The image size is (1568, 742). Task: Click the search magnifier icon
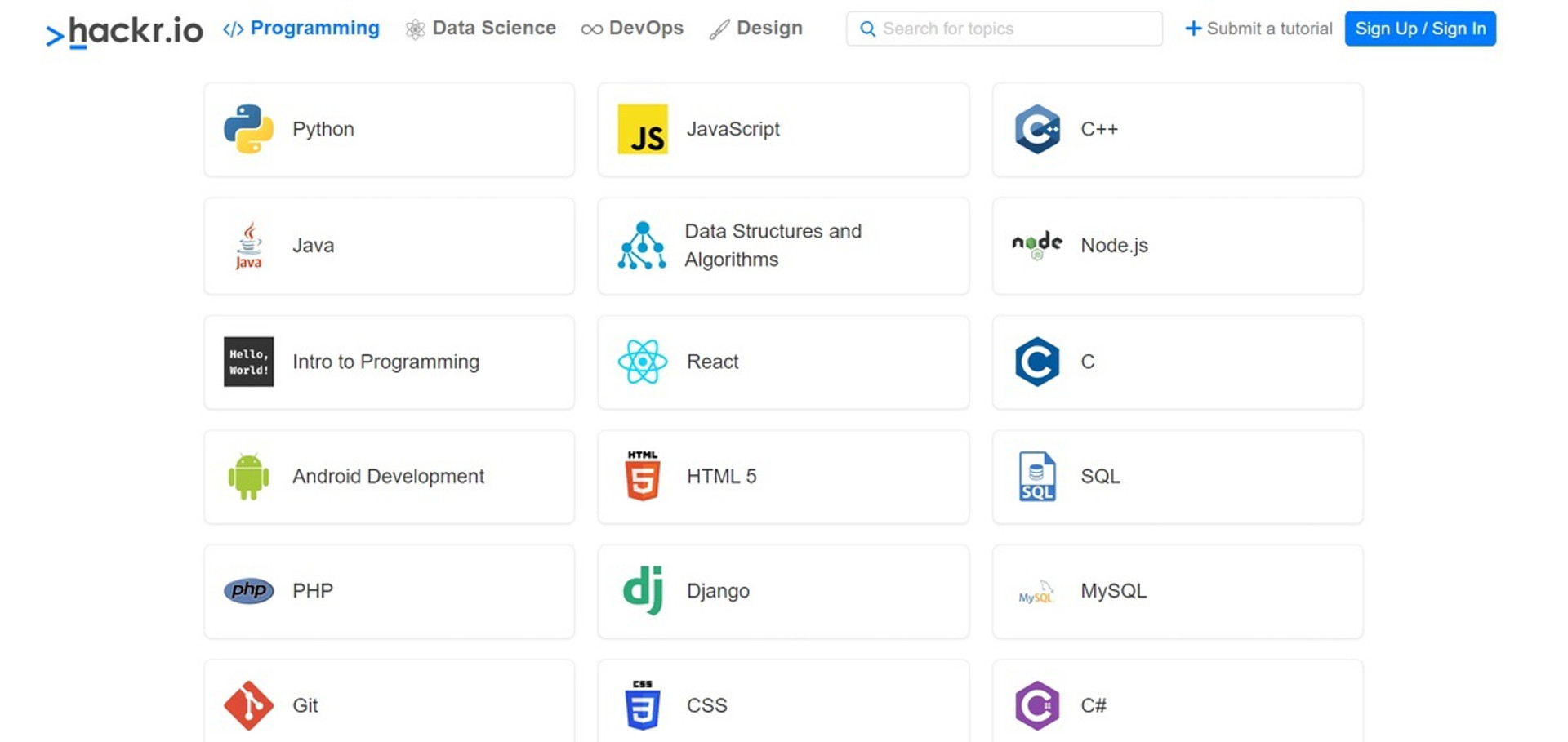point(868,29)
